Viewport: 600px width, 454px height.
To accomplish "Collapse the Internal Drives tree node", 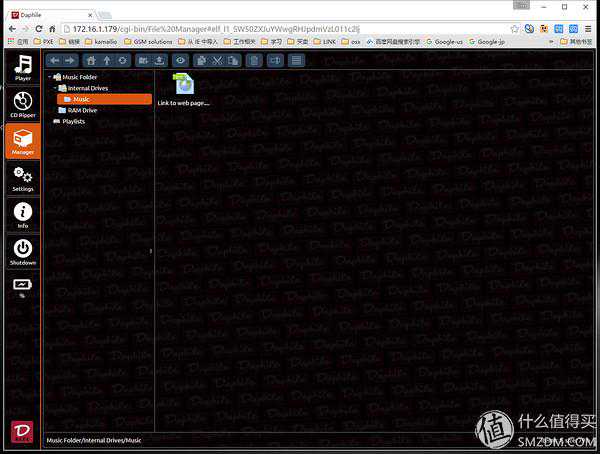I will tap(56, 88).
